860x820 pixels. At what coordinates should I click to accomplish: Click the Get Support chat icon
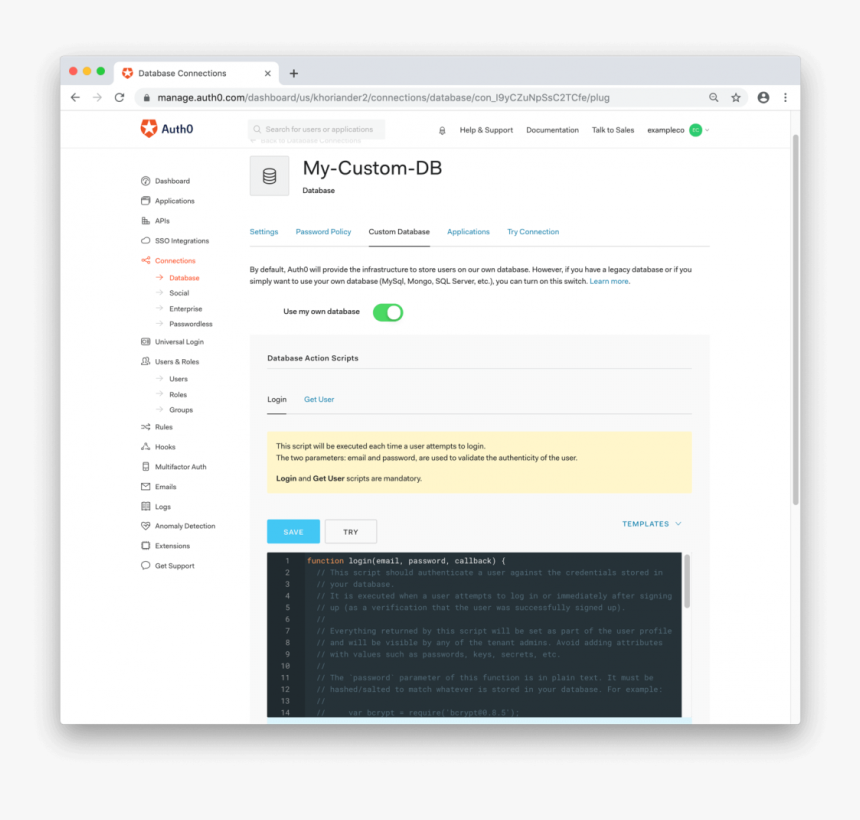click(145, 565)
